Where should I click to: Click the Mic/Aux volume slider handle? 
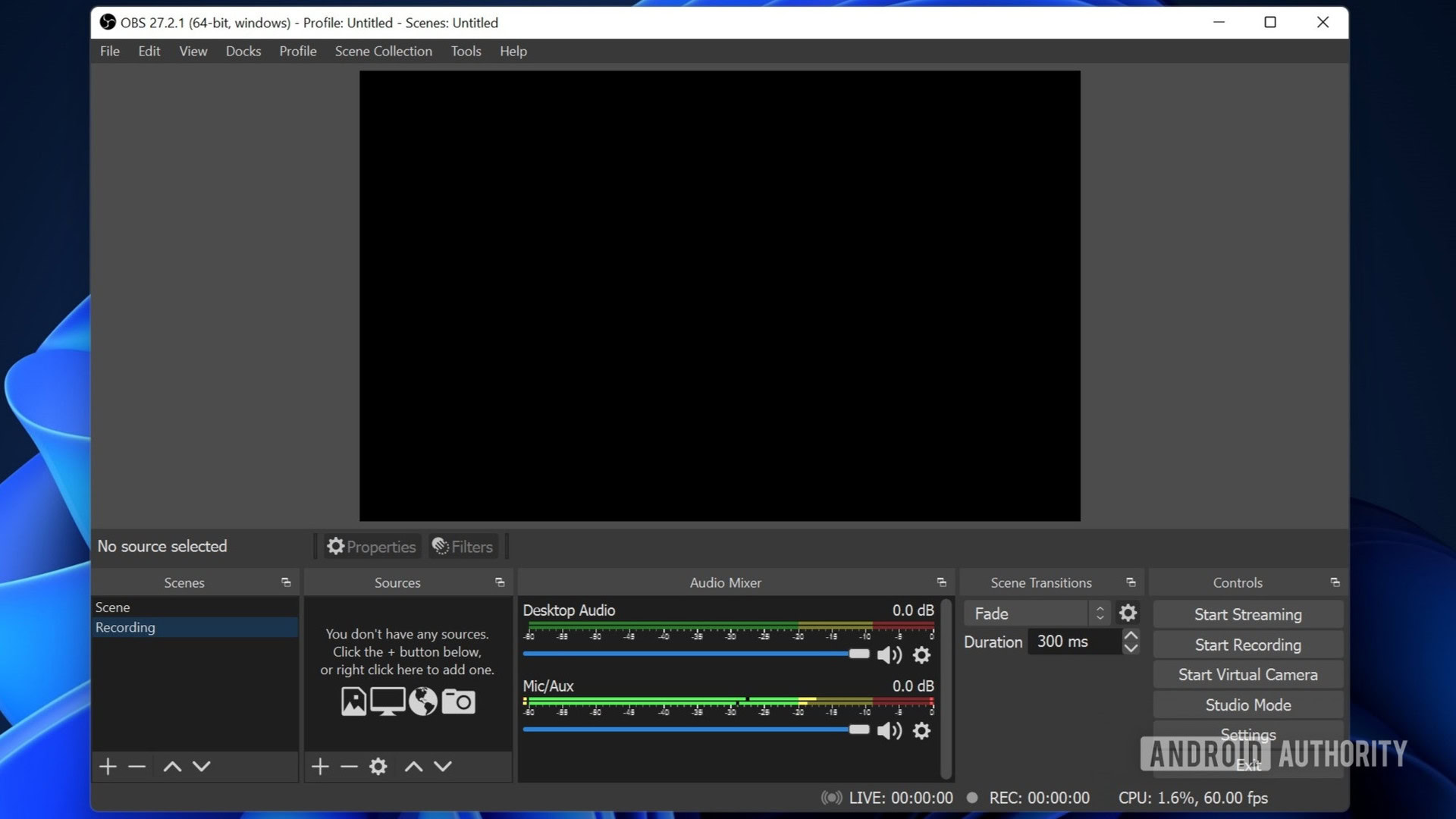tap(859, 730)
